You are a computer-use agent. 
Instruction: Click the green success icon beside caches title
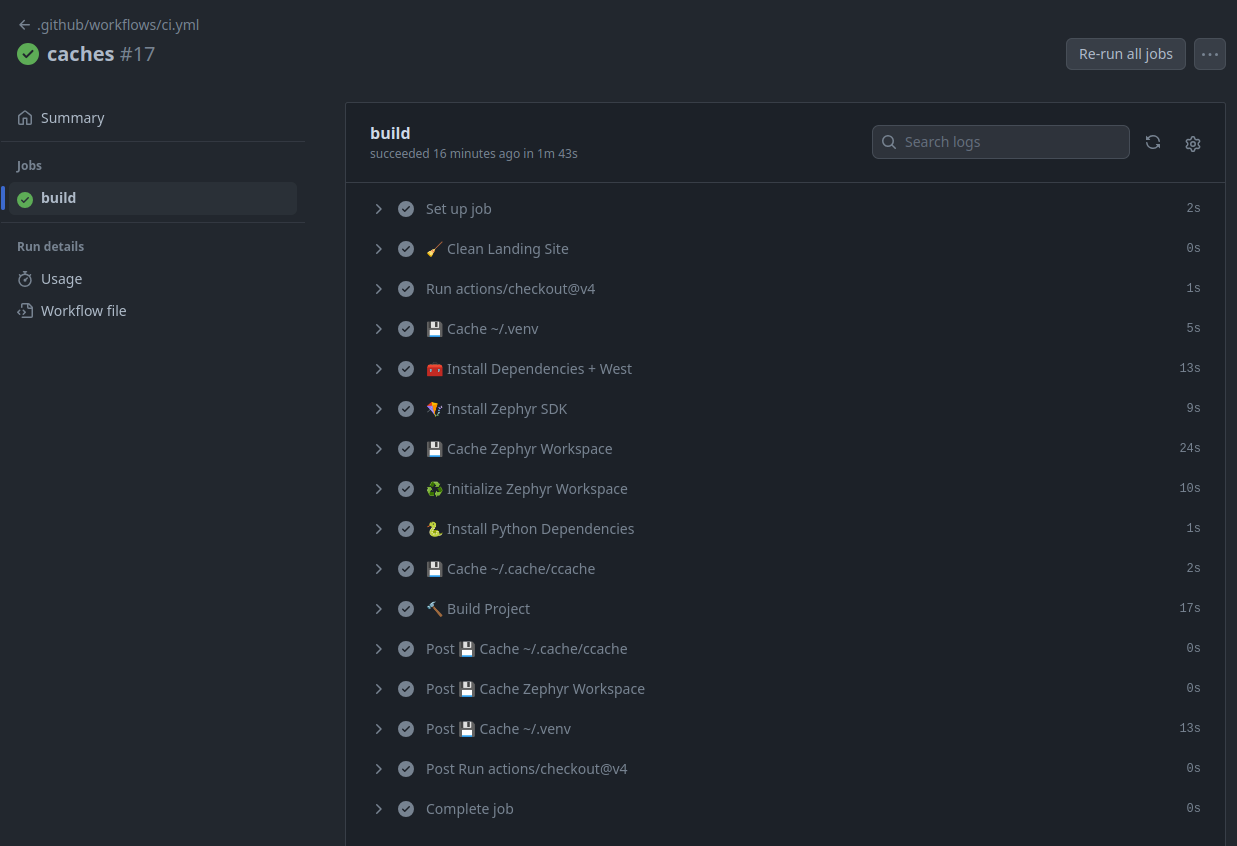[28, 54]
